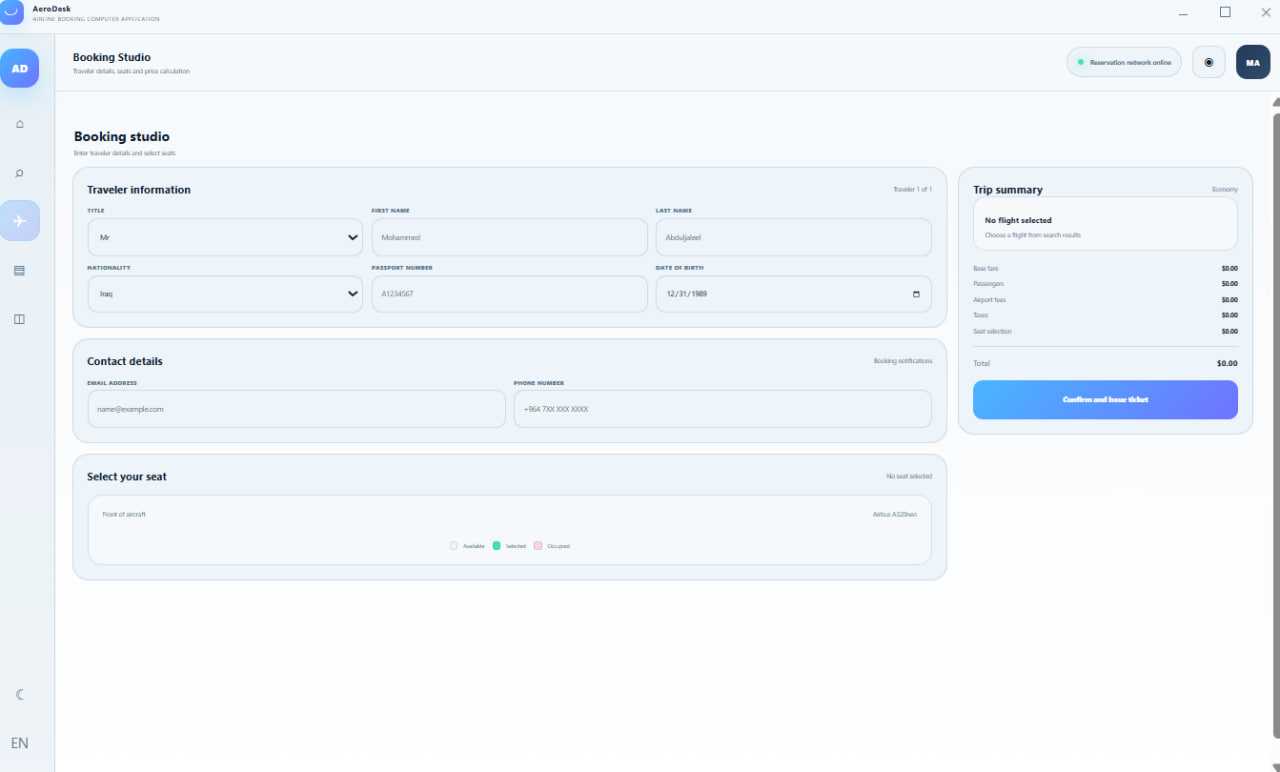This screenshot has height=772, width=1280.
Task: Toggle dark mode via the moon icon
Action: pyautogui.click(x=20, y=694)
